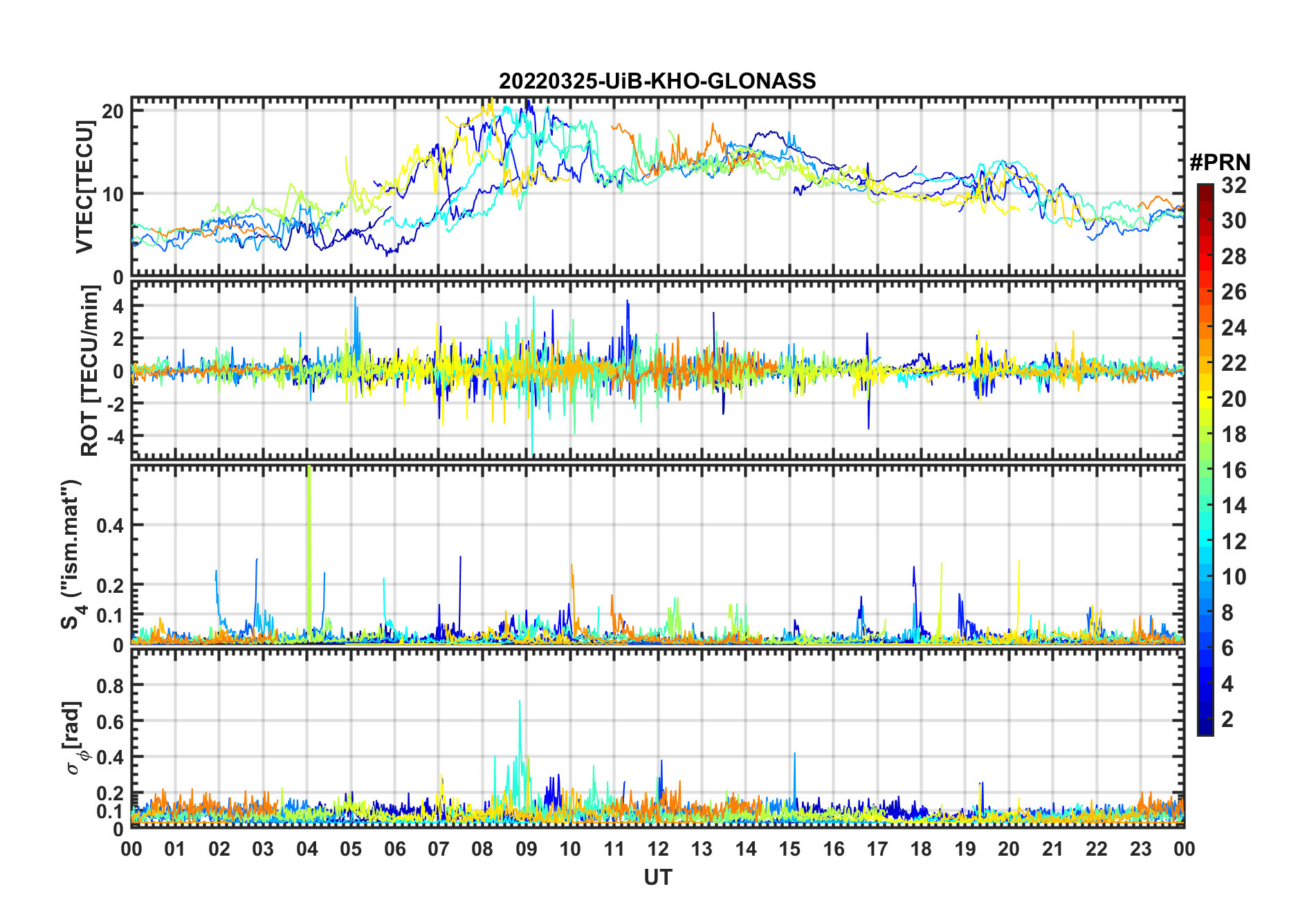Click the ROT axis tick label -4
The image size is (1316, 920).
[115, 436]
